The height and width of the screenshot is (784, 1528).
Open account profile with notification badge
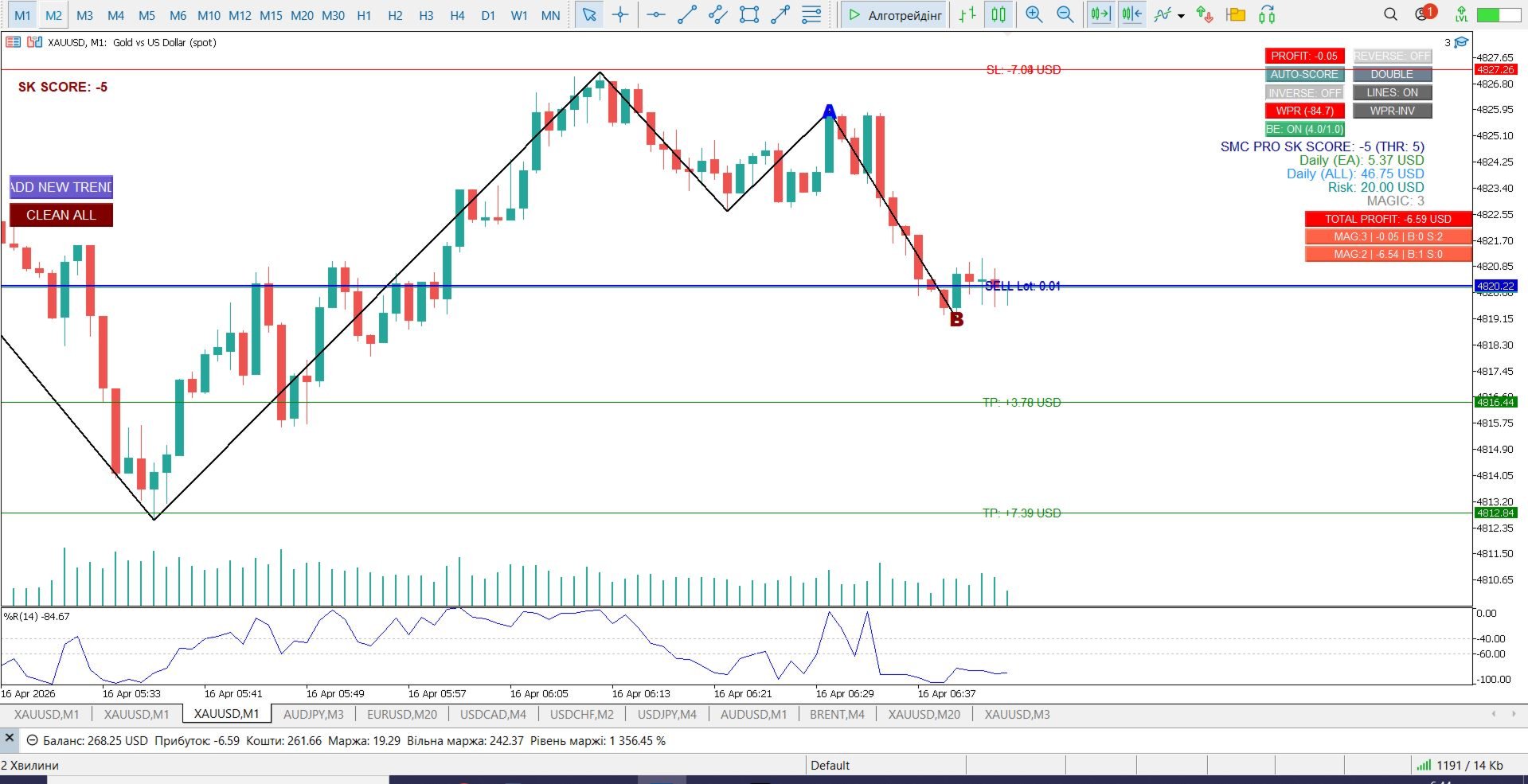[x=1425, y=14]
